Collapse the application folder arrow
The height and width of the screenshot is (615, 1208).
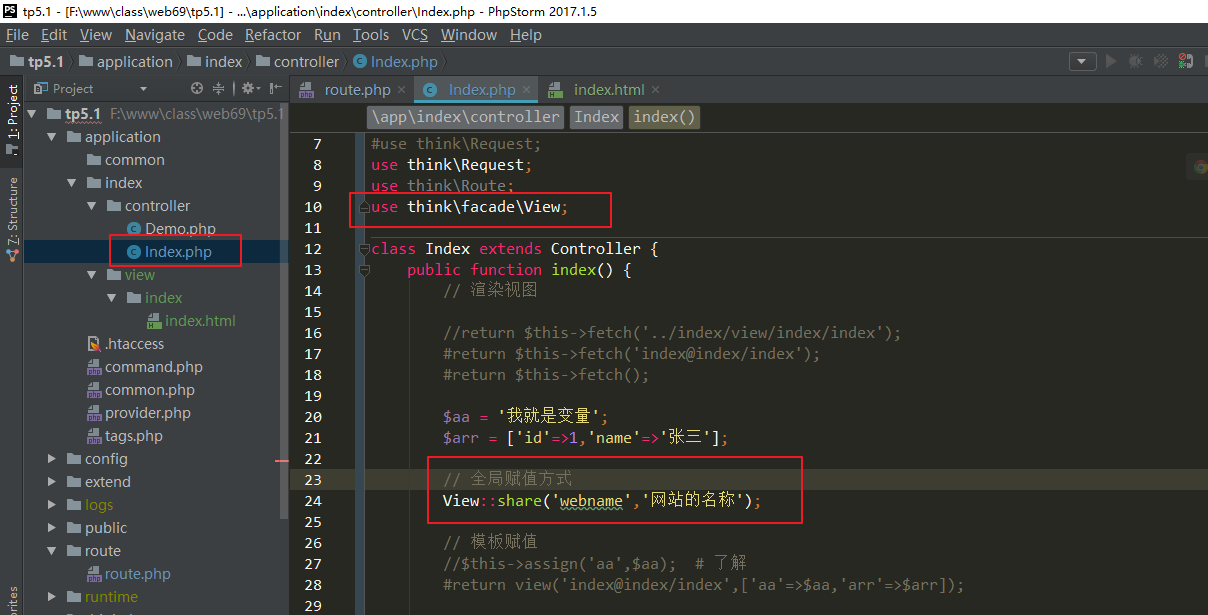tap(51, 137)
